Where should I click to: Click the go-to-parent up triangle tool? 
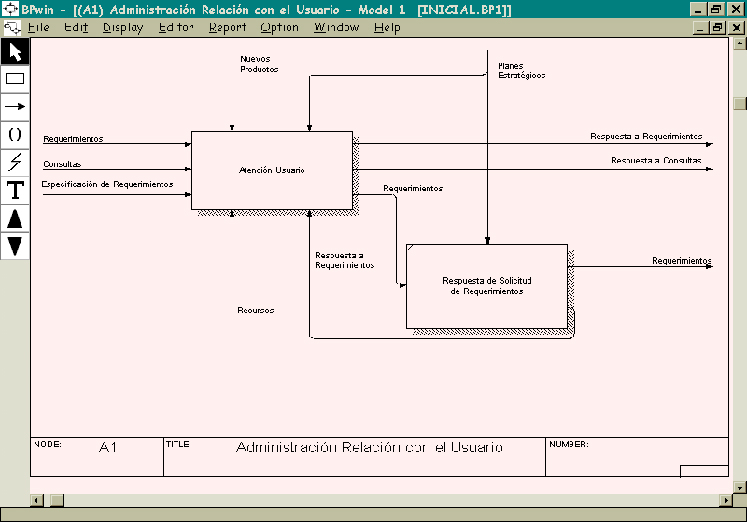[15, 218]
